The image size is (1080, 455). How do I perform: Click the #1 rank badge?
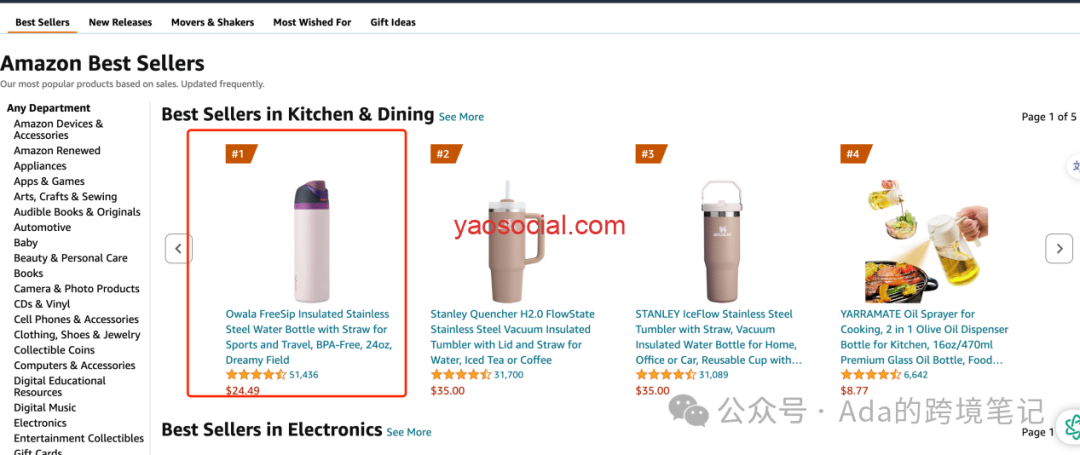pos(240,154)
